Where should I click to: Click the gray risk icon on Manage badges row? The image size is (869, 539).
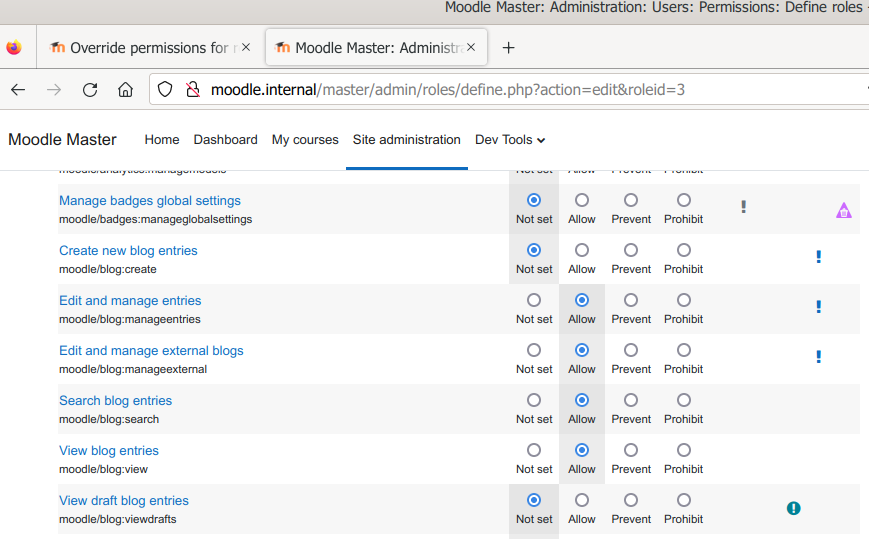744,207
